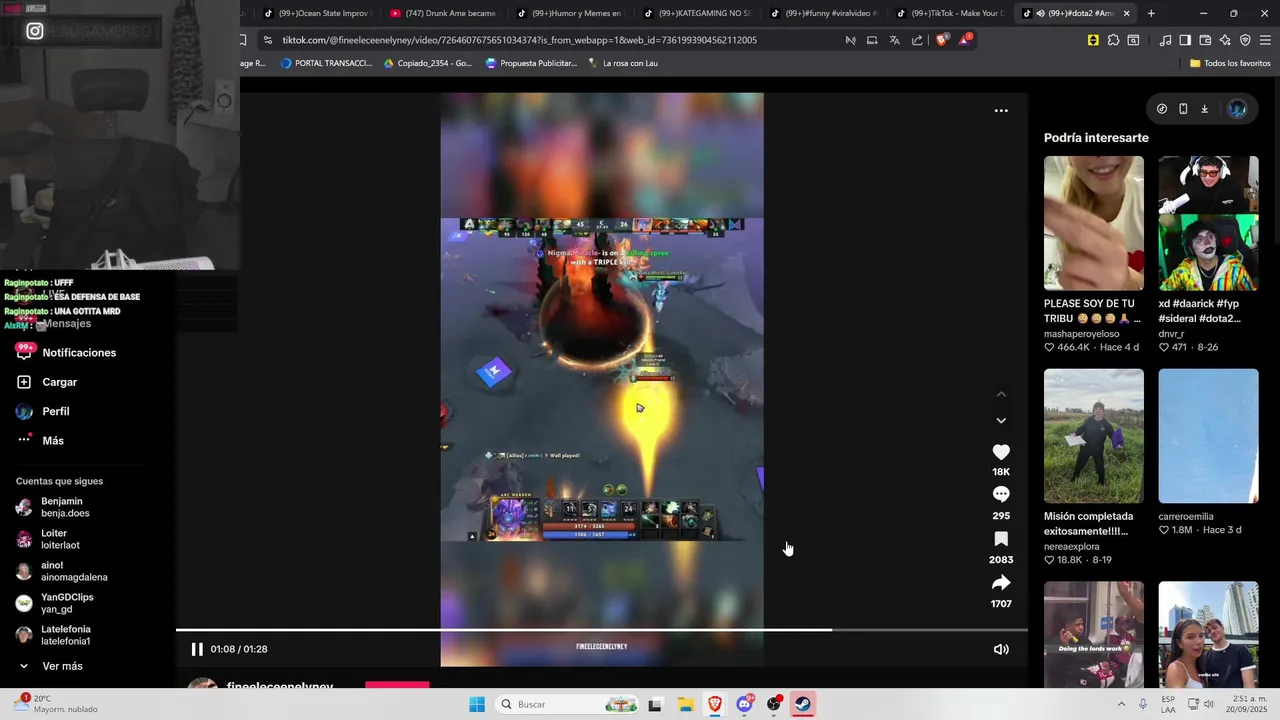Share the video using the arrow icon
Viewport: 1280px width, 720px height.
(1001, 583)
